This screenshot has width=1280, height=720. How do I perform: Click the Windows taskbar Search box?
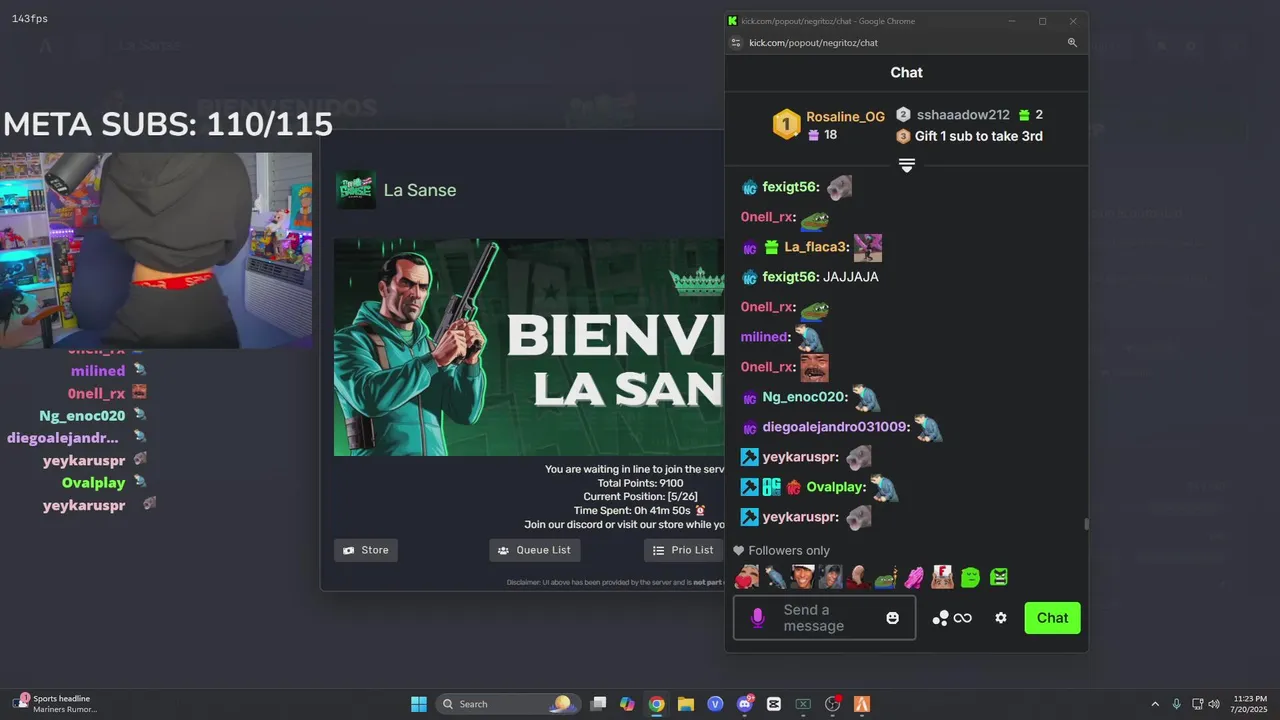tap(507, 704)
